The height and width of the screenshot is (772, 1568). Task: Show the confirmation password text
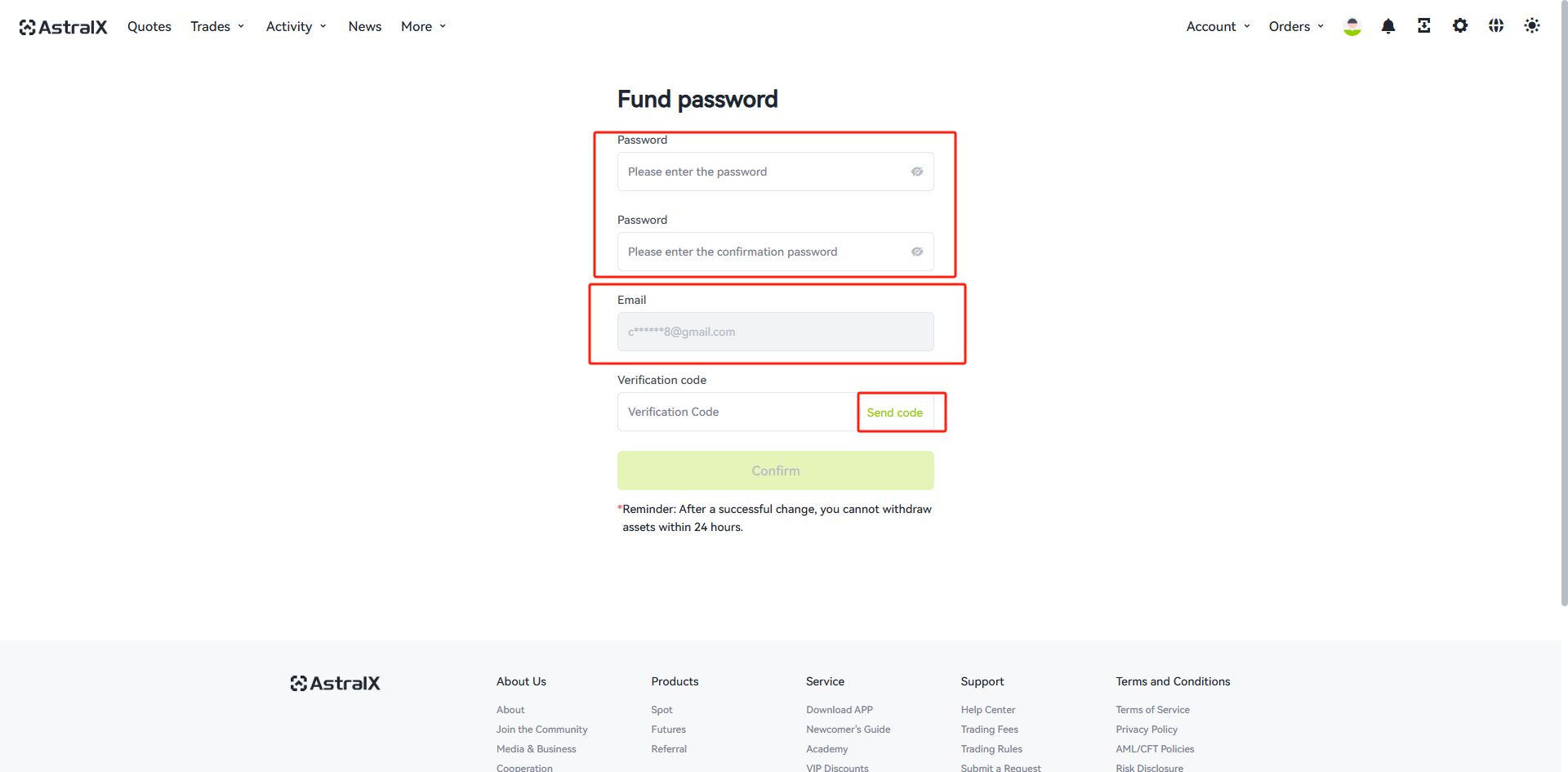pos(917,252)
